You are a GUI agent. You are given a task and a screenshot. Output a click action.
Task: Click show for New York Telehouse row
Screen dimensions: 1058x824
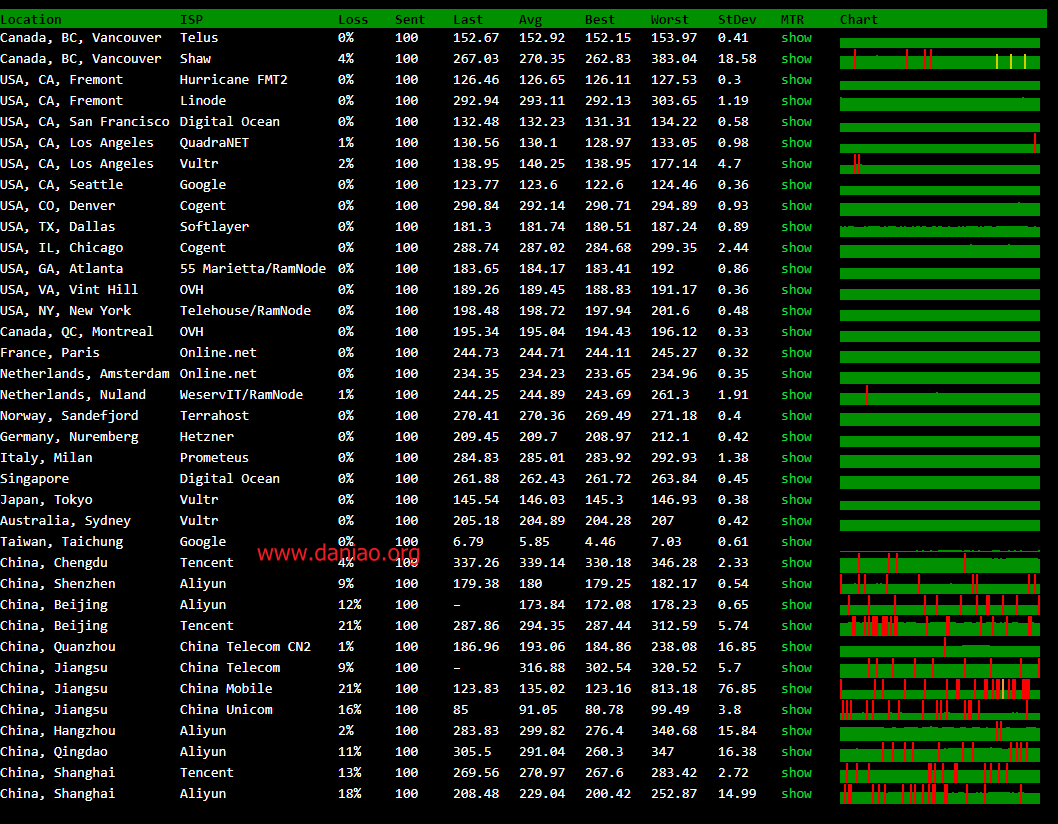(x=796, y=310)
